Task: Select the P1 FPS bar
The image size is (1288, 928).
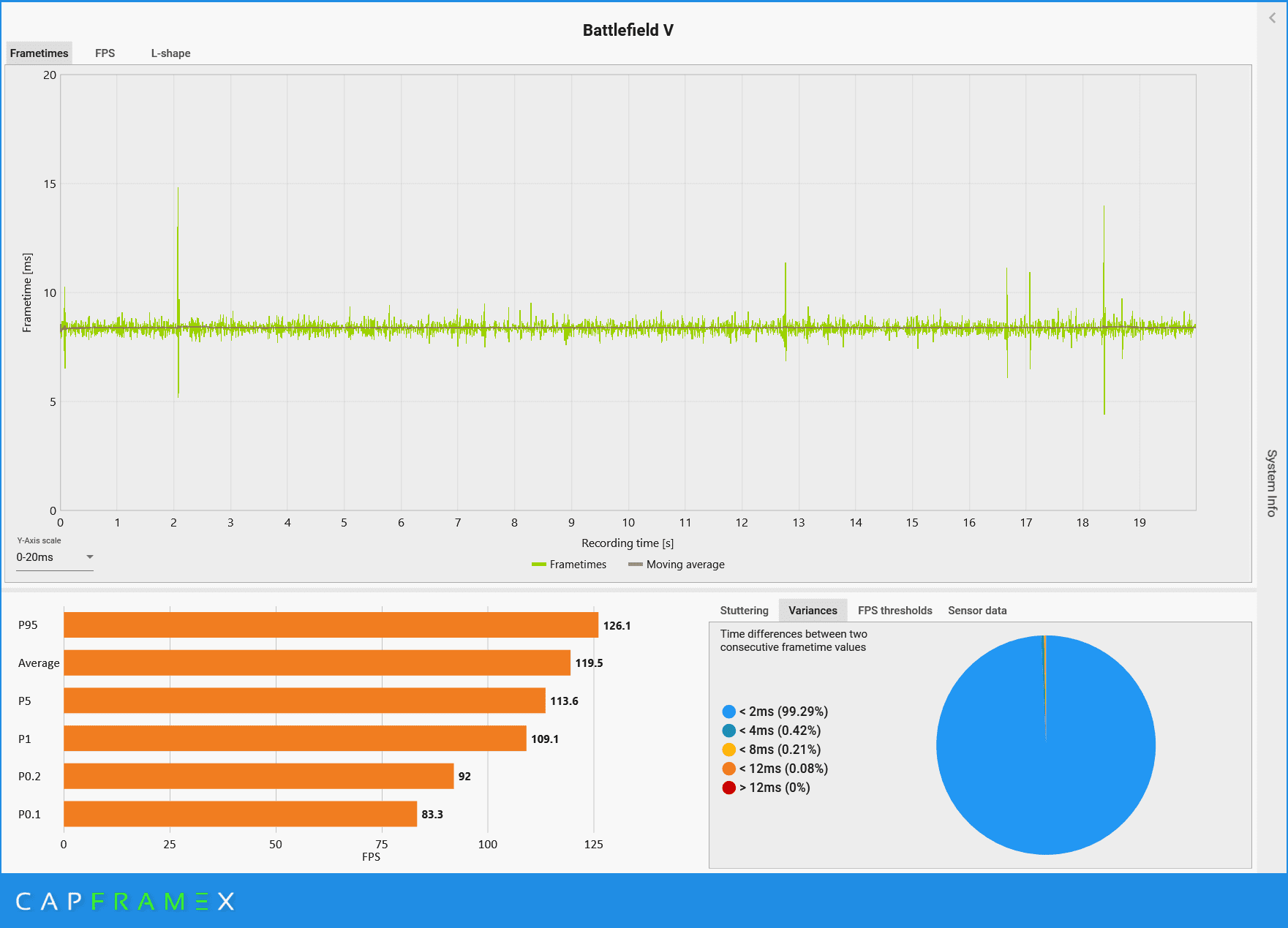Action: tap(295, 739)
